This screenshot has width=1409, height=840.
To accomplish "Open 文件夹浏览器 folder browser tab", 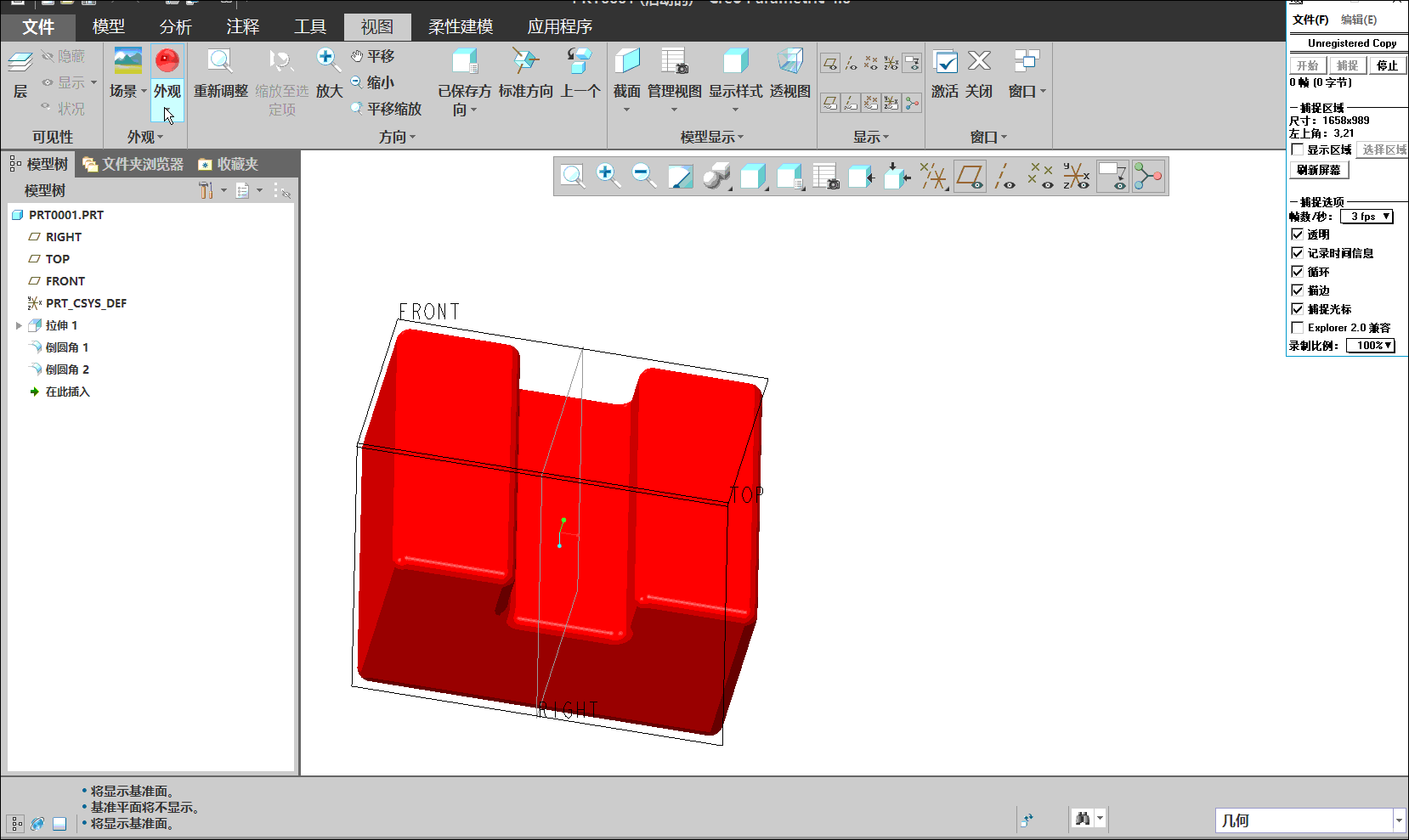I will (x=133, y=164).
